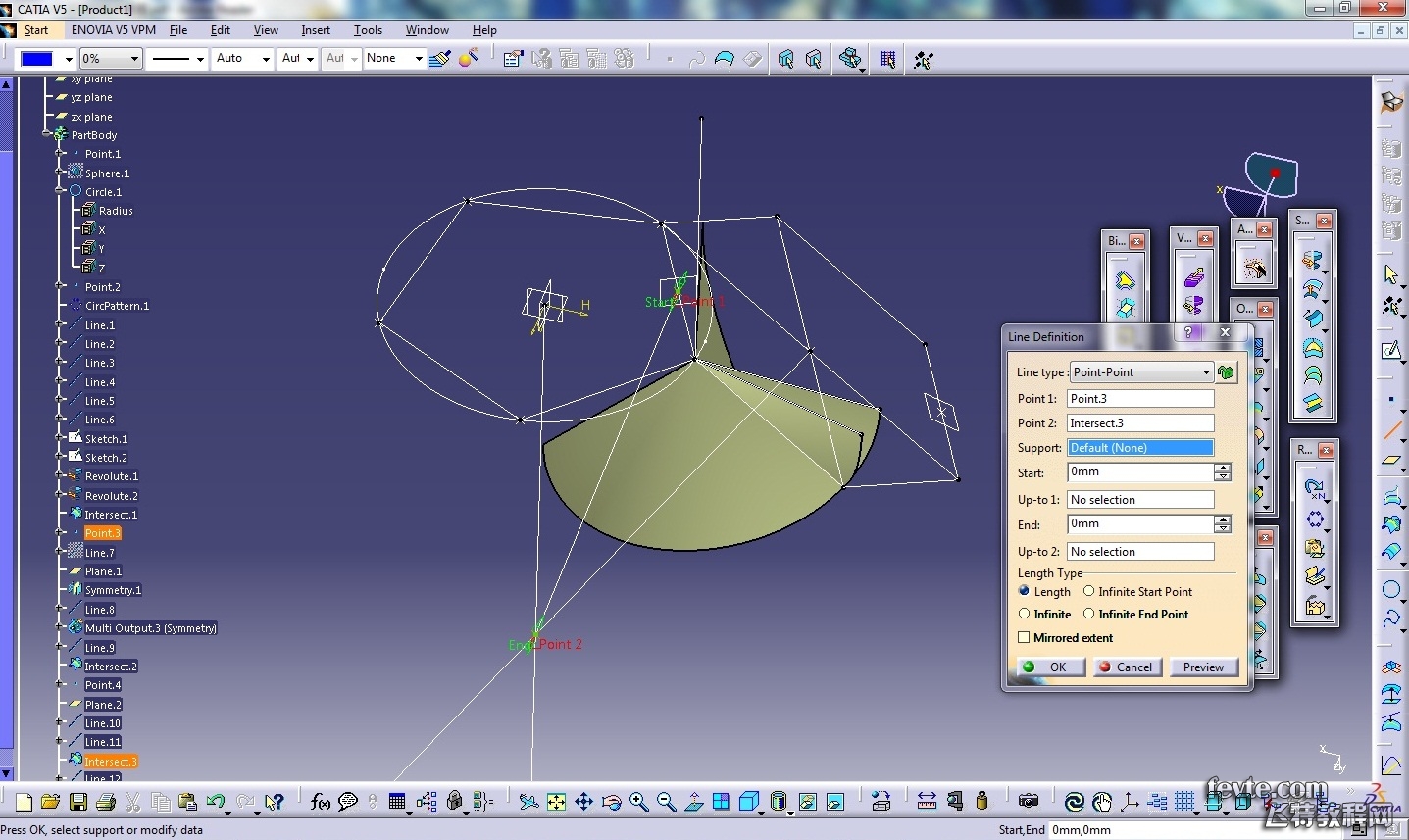Click the Capture camera icon
Screen dimensions: 1409x840
[1028, 802]
